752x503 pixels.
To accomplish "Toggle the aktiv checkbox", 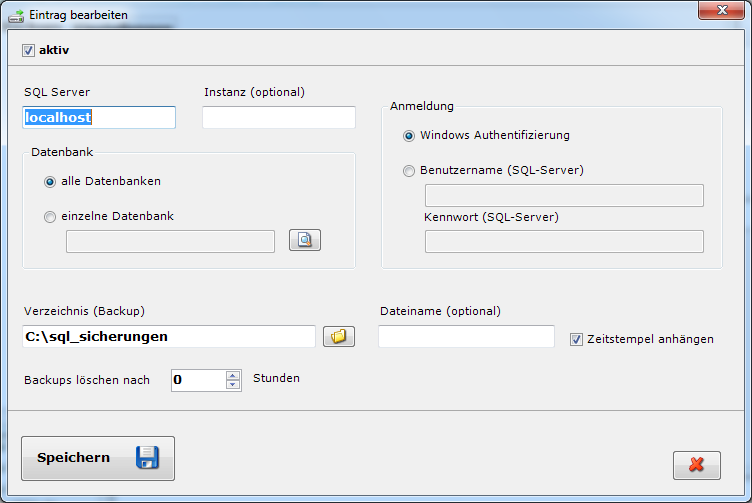I will pyautogui.click(x=28, y=50).
